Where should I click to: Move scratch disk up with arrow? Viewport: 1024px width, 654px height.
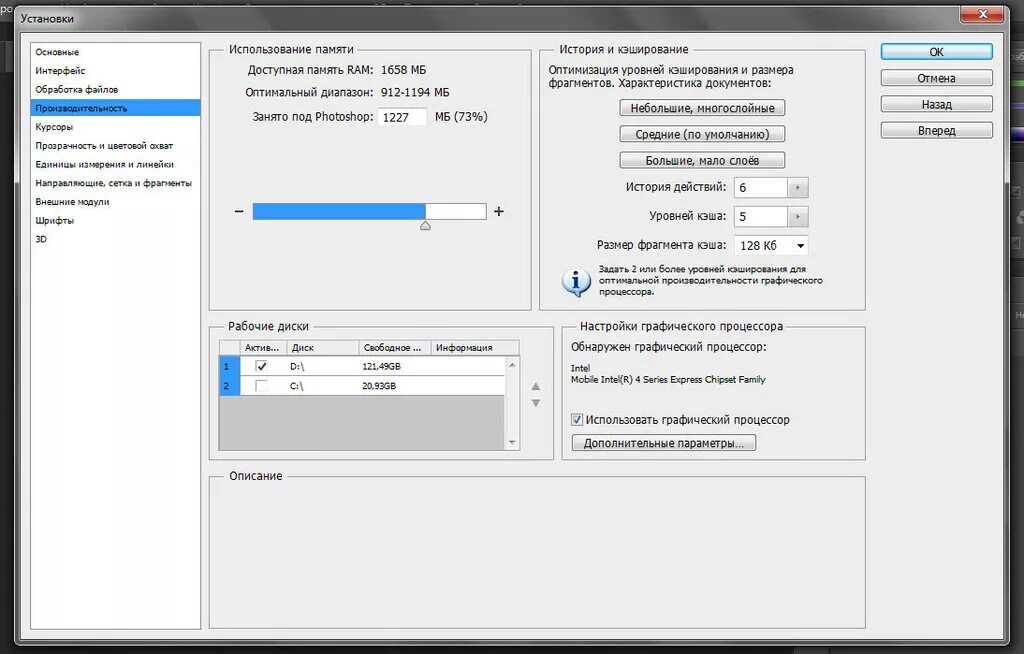coord(536,386)
